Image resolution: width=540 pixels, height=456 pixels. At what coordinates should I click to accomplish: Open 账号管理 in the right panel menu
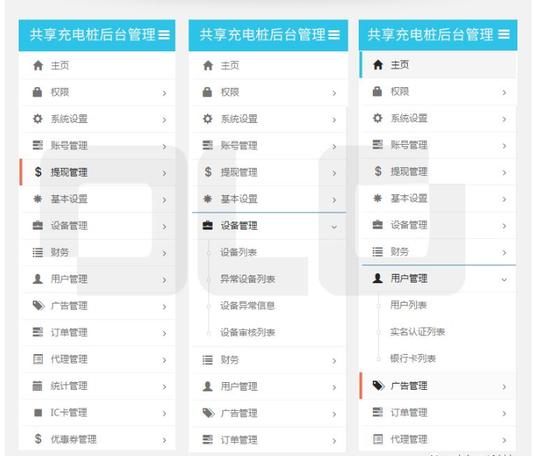point(438,145)
